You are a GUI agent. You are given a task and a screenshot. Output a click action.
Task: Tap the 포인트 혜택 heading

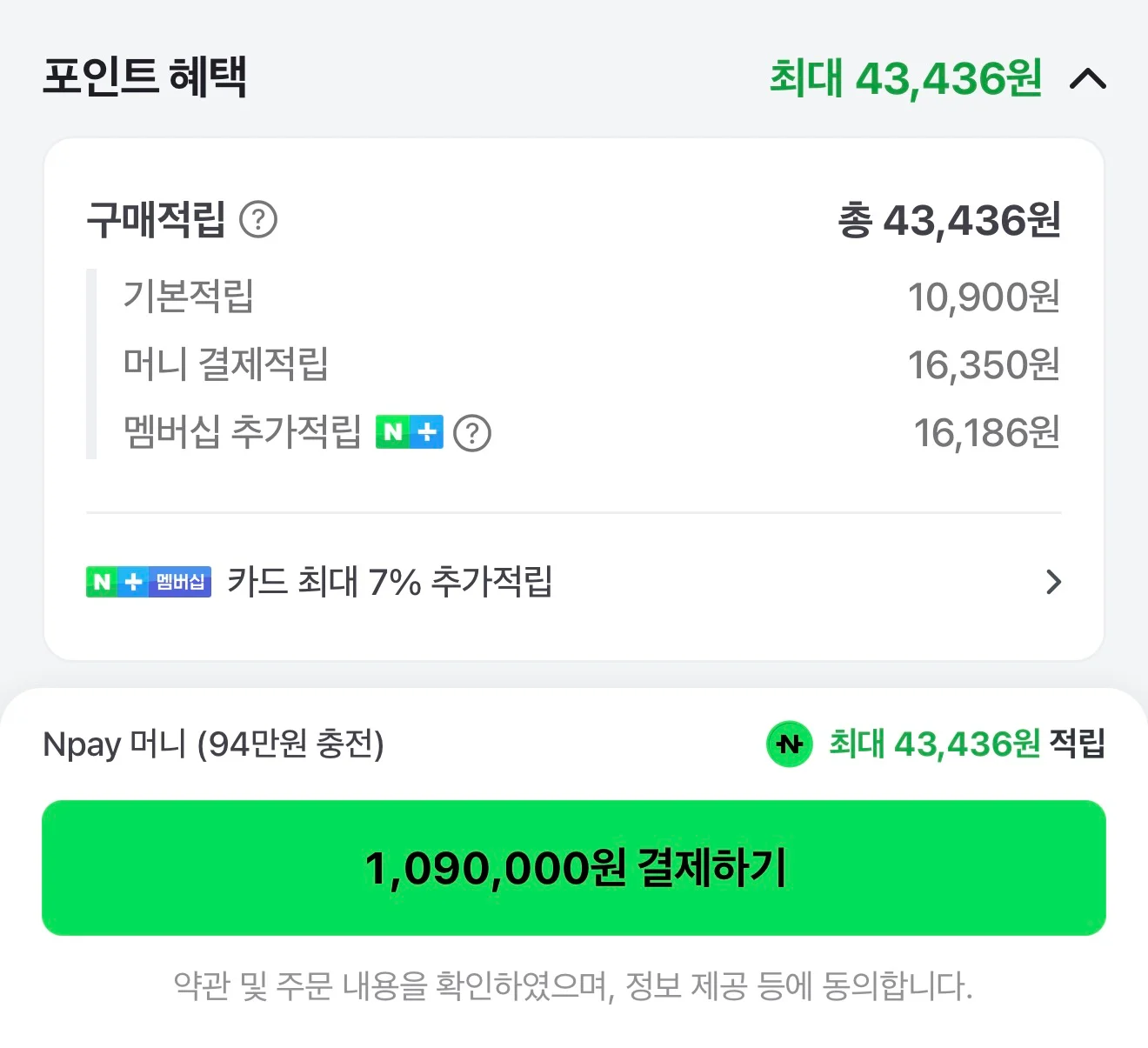coord(145,77)
